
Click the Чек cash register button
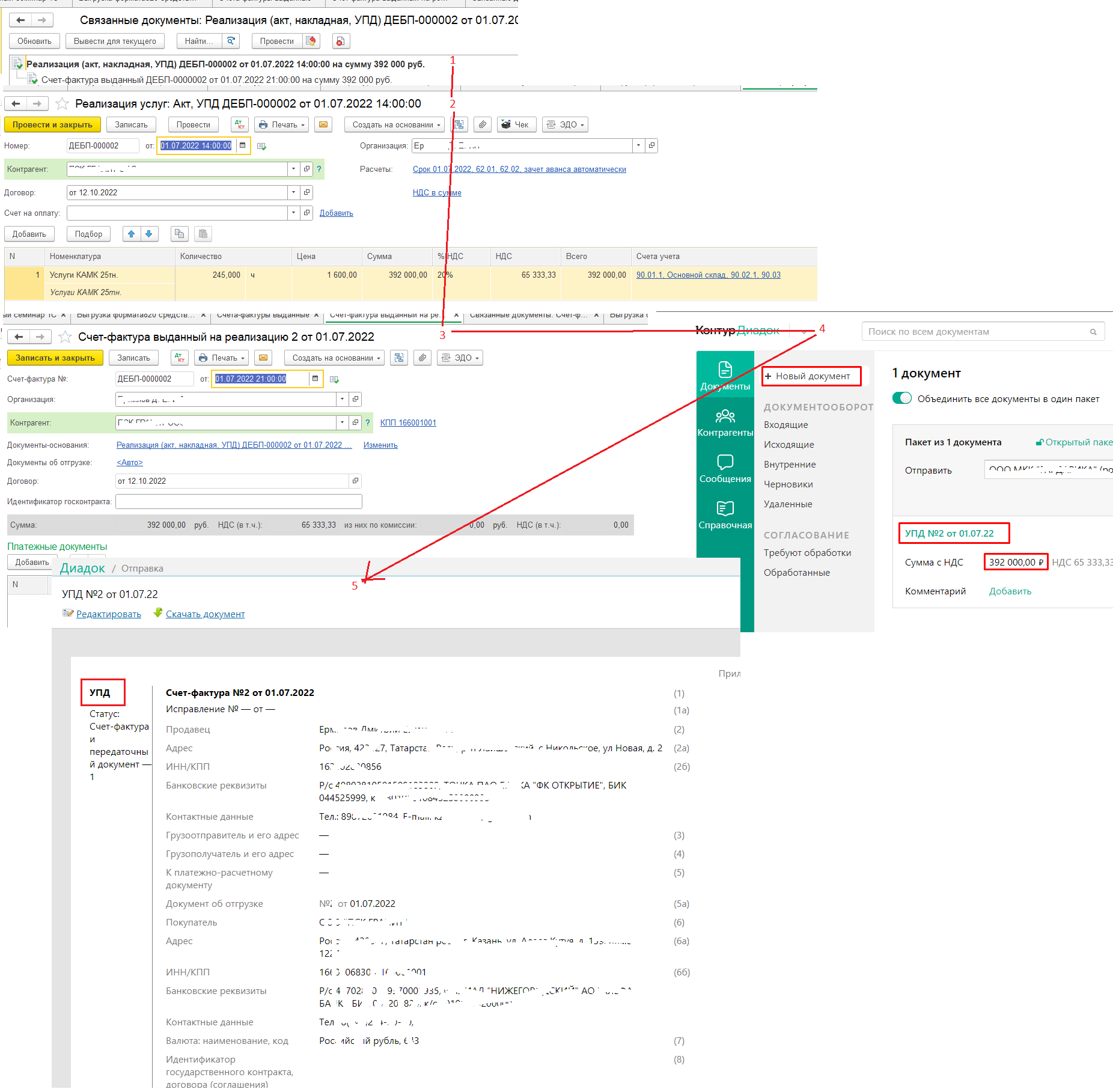516,124
